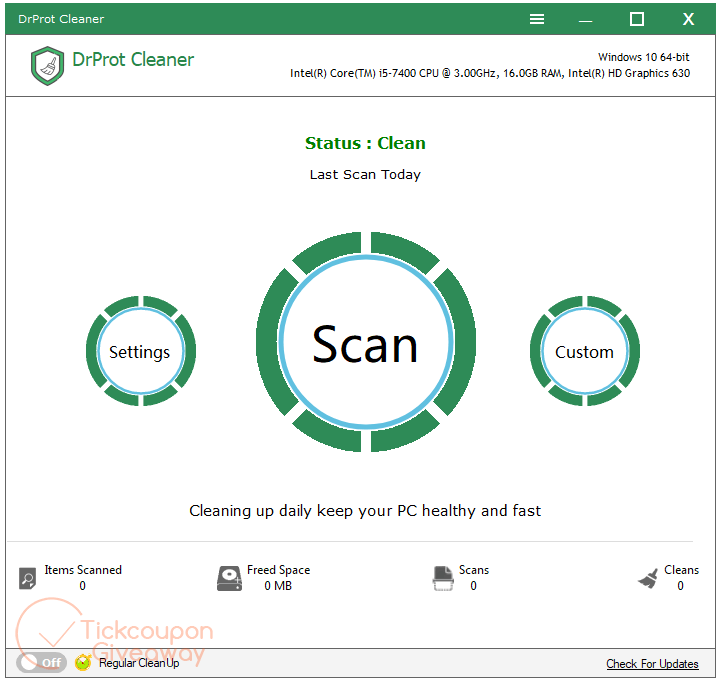
Task: Click the 'Cleaning up daily' tagline
Action: (x=365, y=511)
